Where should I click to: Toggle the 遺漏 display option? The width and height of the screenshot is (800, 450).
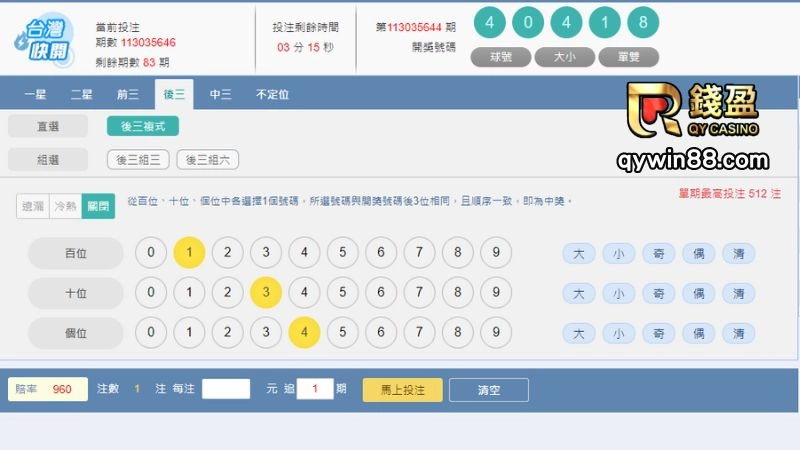(33, 205)
